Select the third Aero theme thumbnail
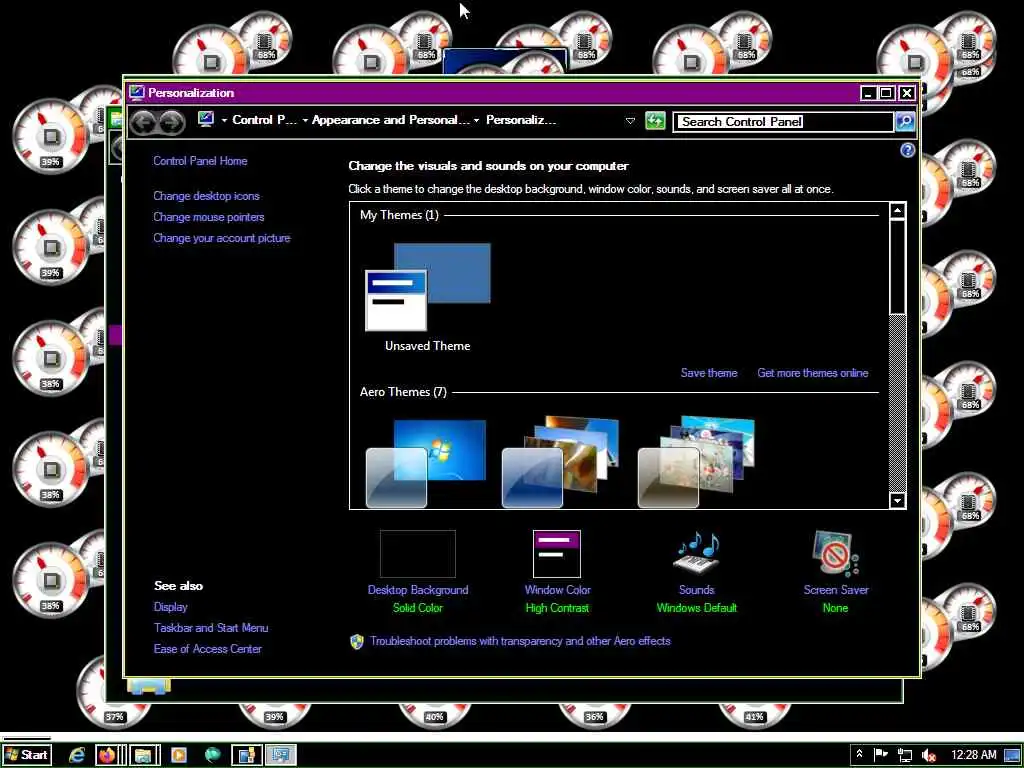The height and width of the screenshot is (768, 1024). [x=696, y=462]
